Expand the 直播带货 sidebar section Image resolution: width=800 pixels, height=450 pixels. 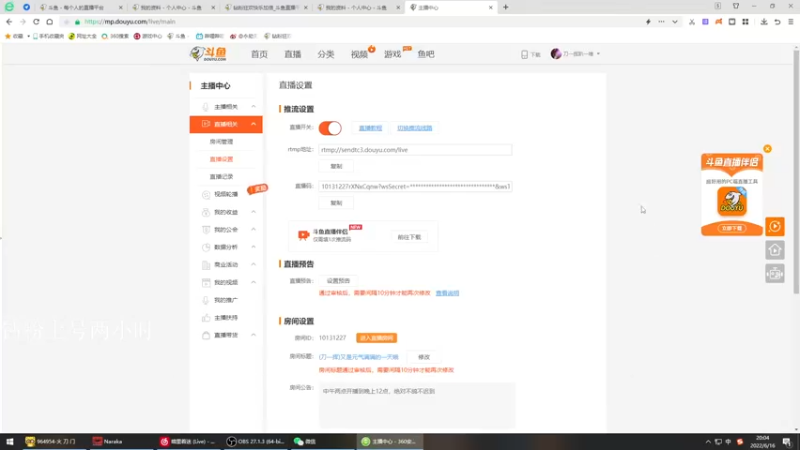226,335
